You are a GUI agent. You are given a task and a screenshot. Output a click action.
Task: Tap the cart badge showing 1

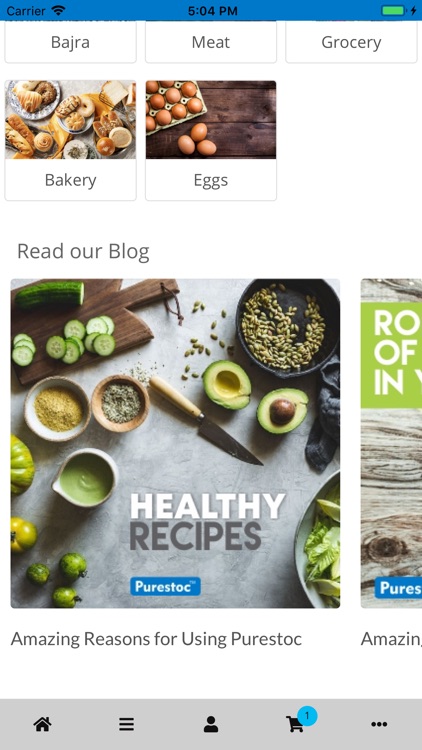[307, 716]
